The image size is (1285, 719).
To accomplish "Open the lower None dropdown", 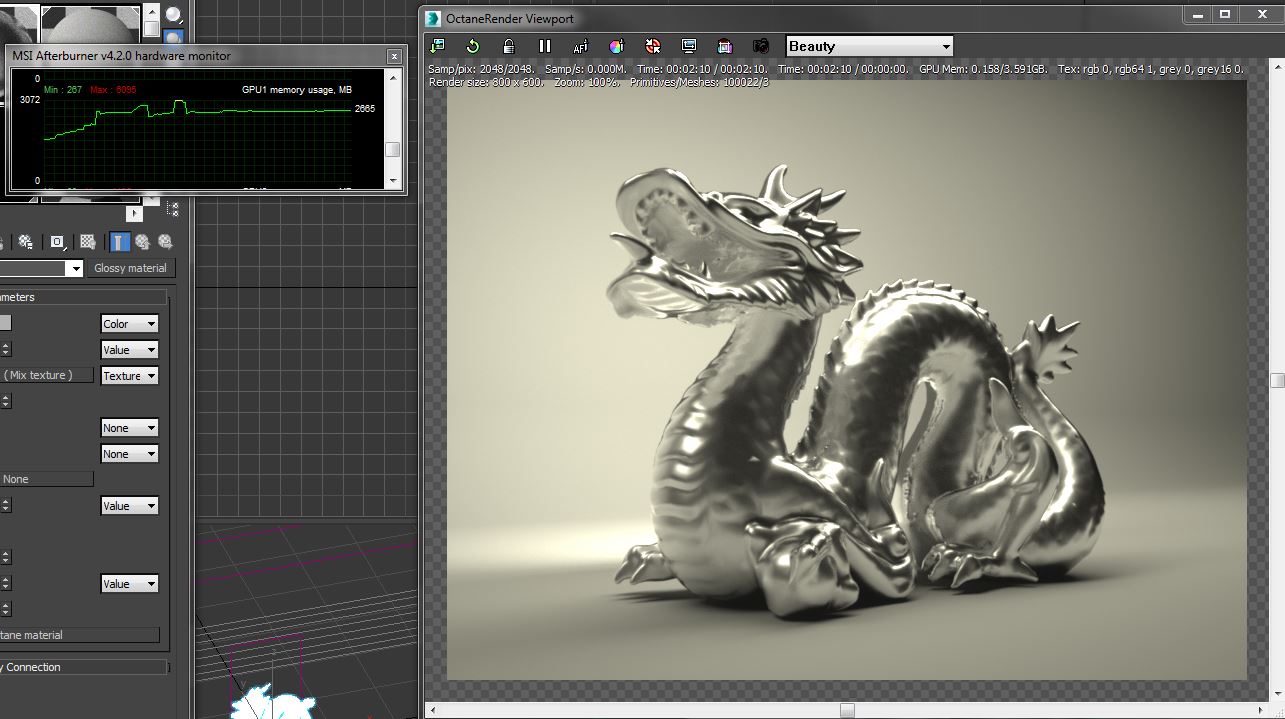I will click(130, 453).
